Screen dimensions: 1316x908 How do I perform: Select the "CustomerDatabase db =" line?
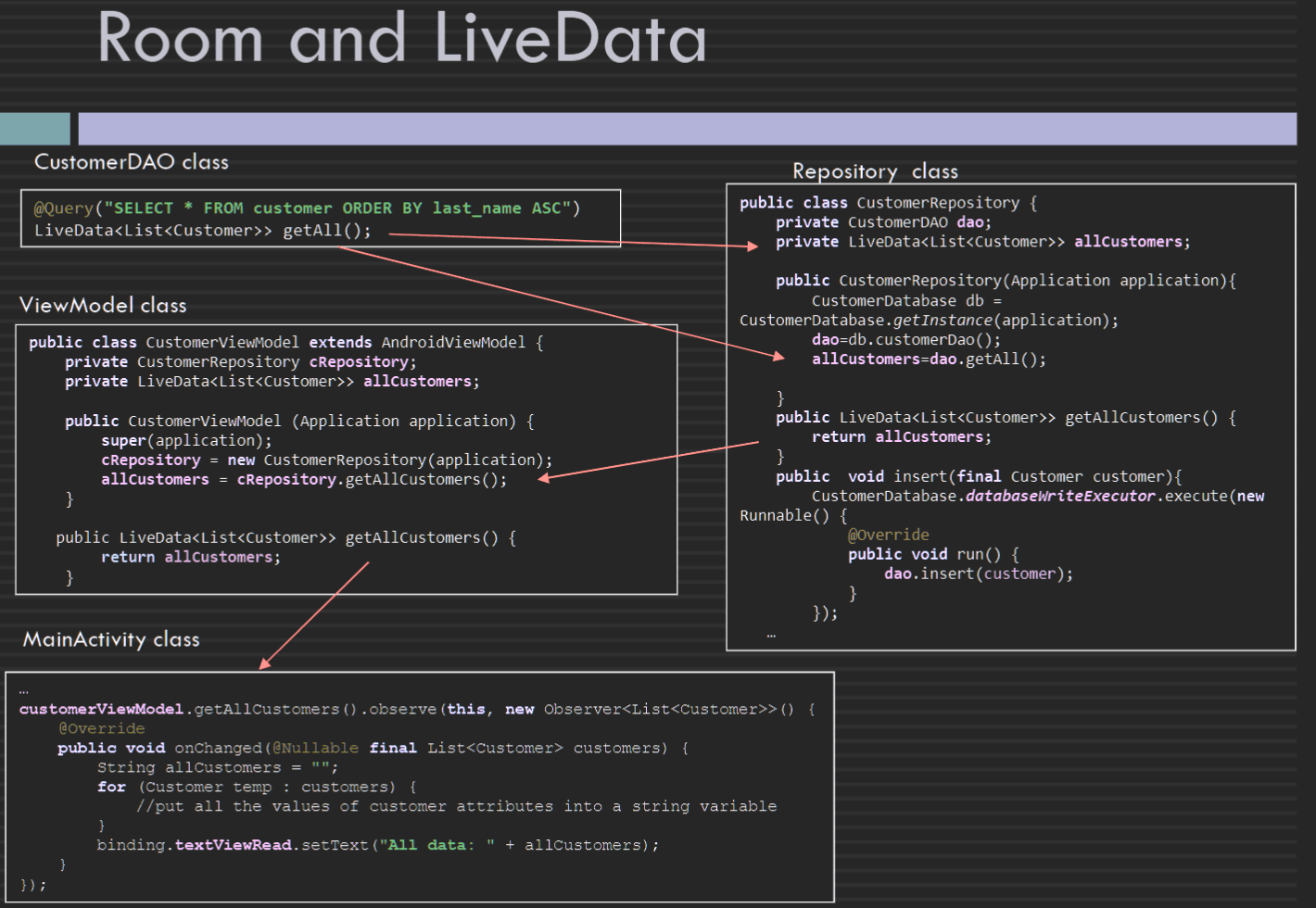(x=906, y=301)
